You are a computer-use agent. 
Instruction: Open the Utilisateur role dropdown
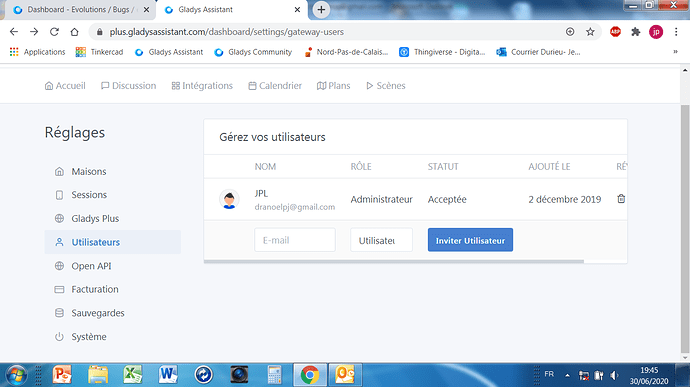click(x=382, y=240)
